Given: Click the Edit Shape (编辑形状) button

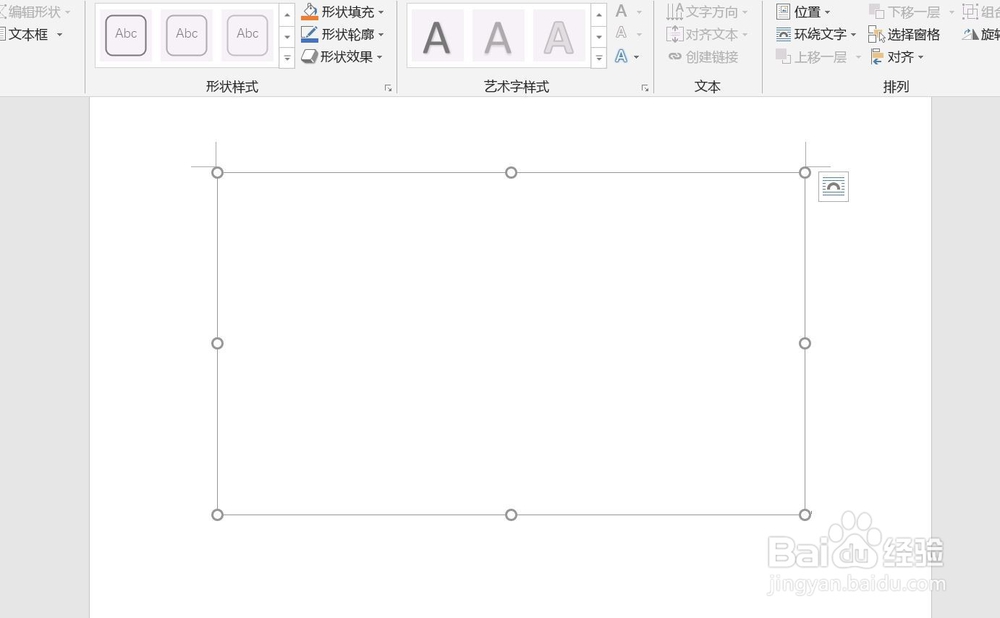Looking at the screenshot, I should tap(34, 12).
